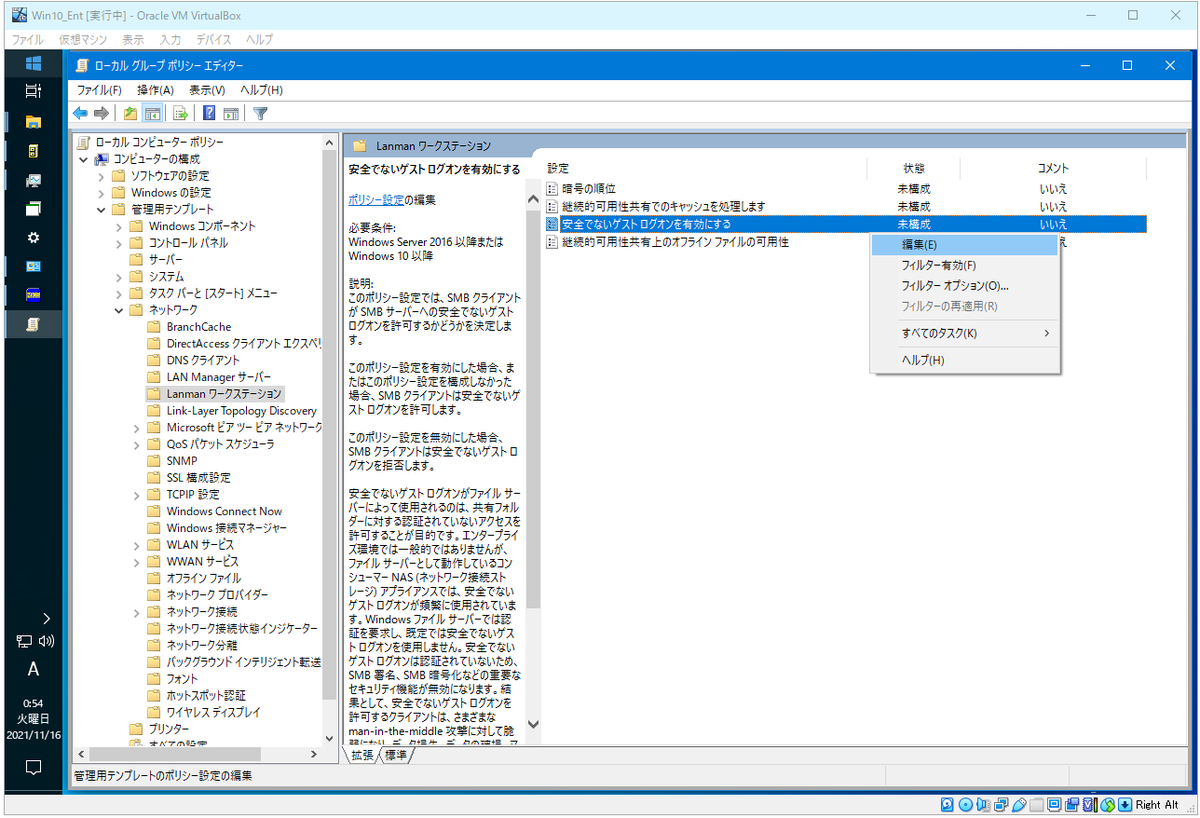Choose ヘルプ(H) in the context menu
This screenshot has height=818, width=1200.
coord(965,360)
